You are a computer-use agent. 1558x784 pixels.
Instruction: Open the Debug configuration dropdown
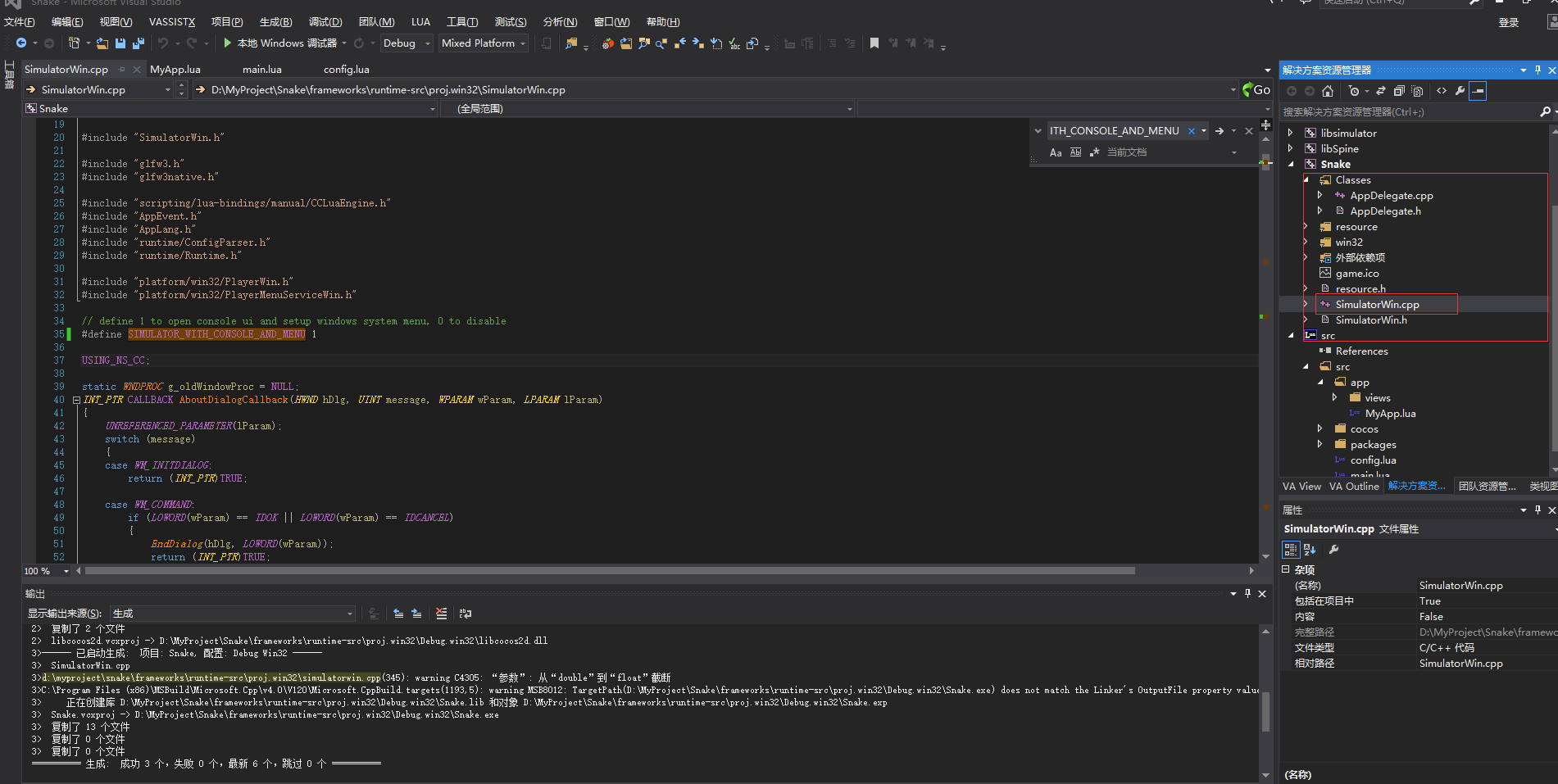point(407,43)
